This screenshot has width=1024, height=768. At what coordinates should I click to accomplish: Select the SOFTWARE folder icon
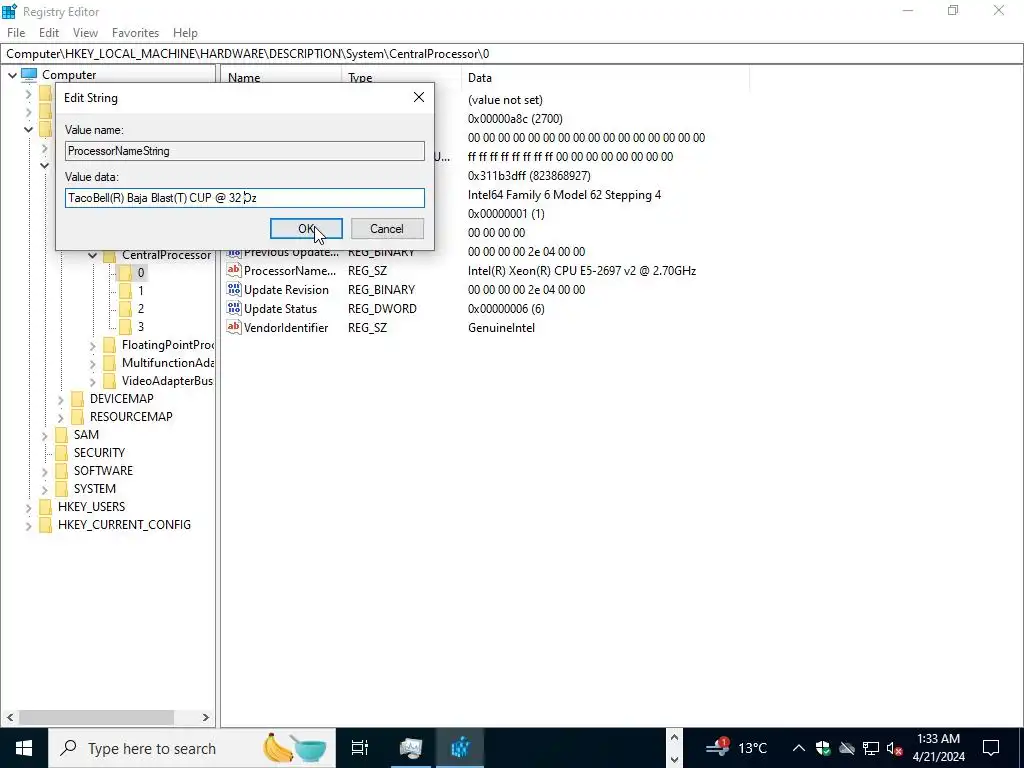tap(61, 471)
